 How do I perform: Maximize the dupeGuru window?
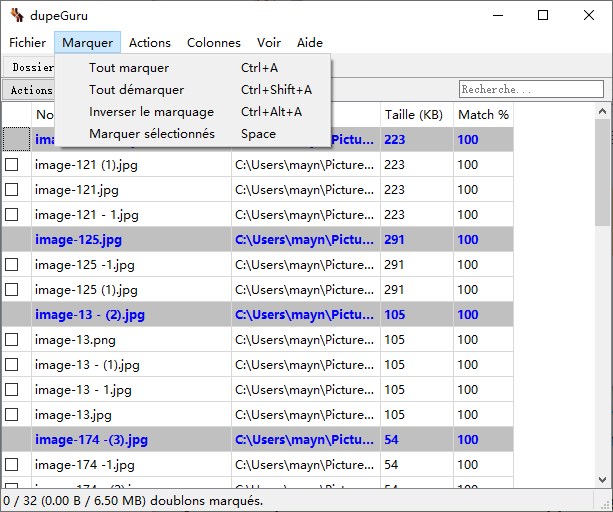coord(543,15)
